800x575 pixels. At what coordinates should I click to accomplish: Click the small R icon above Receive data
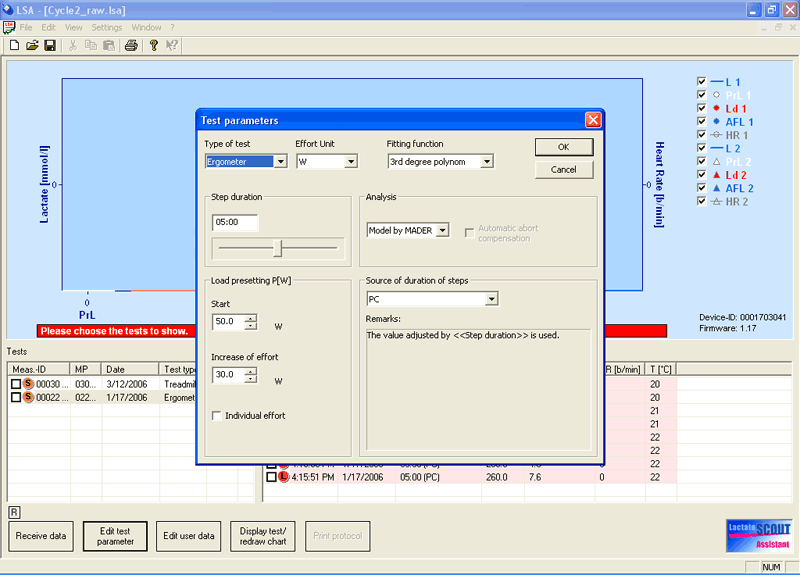[14, 512]
